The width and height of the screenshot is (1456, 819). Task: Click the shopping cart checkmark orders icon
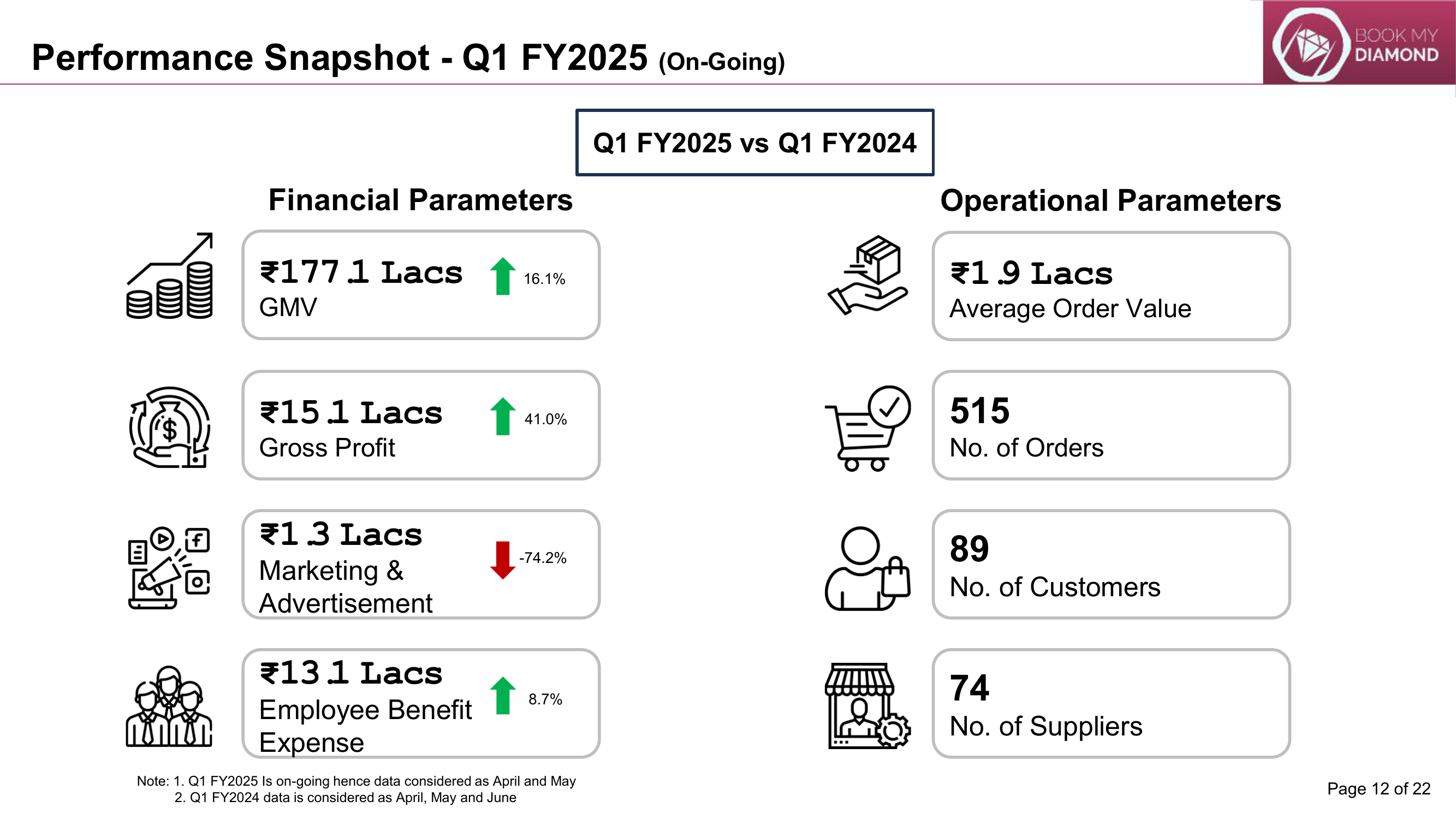click(x=867, y=429)
